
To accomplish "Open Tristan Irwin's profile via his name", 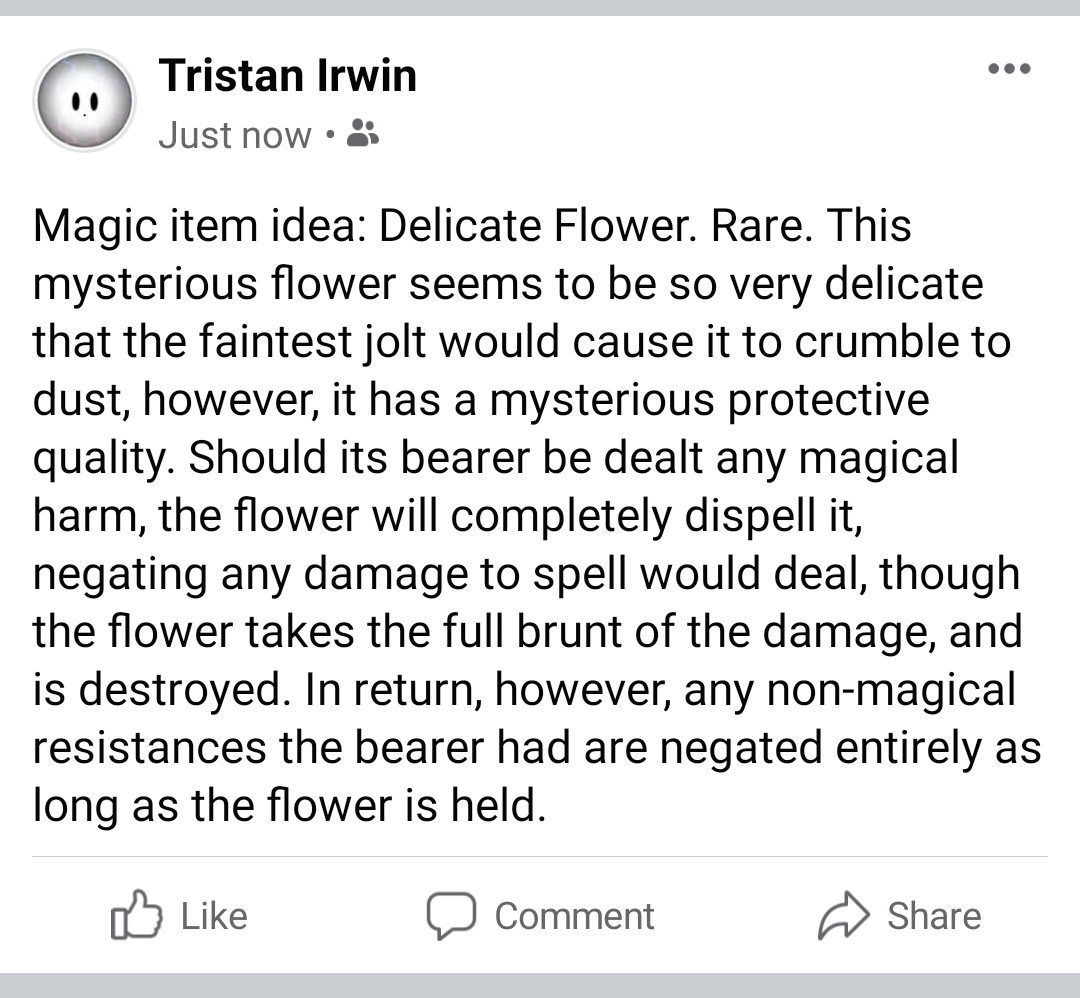I will coord(288,74).
